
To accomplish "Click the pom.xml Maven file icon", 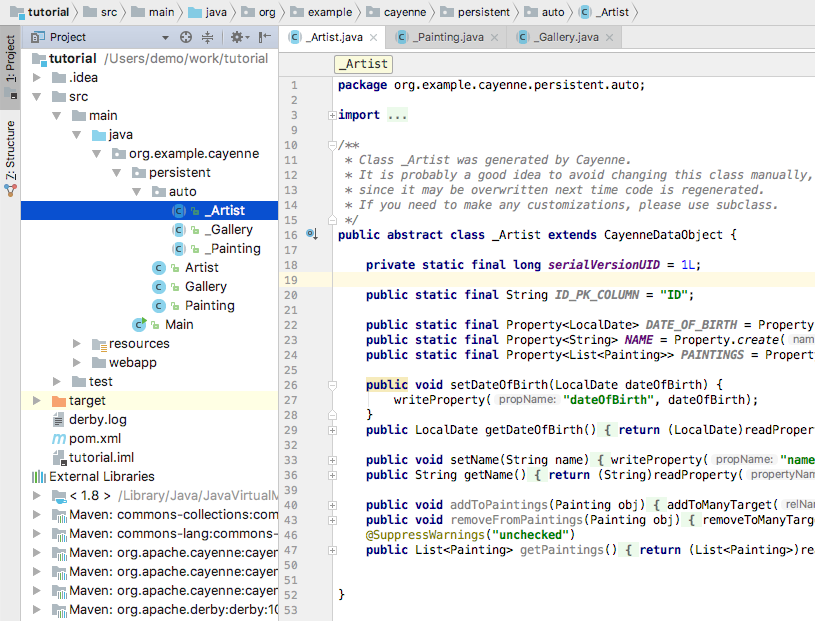I will 59,438.
